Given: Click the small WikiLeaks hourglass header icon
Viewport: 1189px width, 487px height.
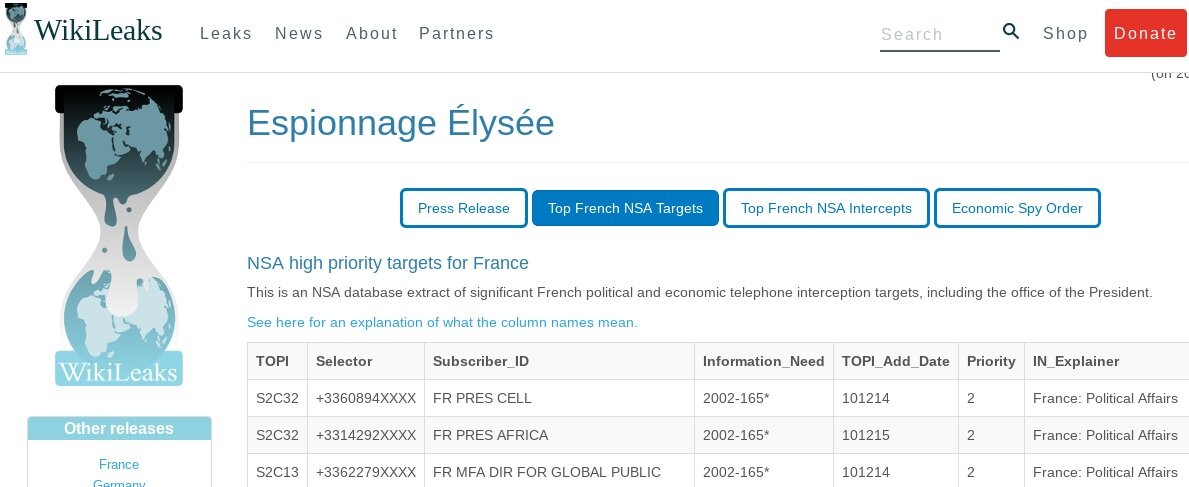Looking at the screenshot, I should coord(15,29).
